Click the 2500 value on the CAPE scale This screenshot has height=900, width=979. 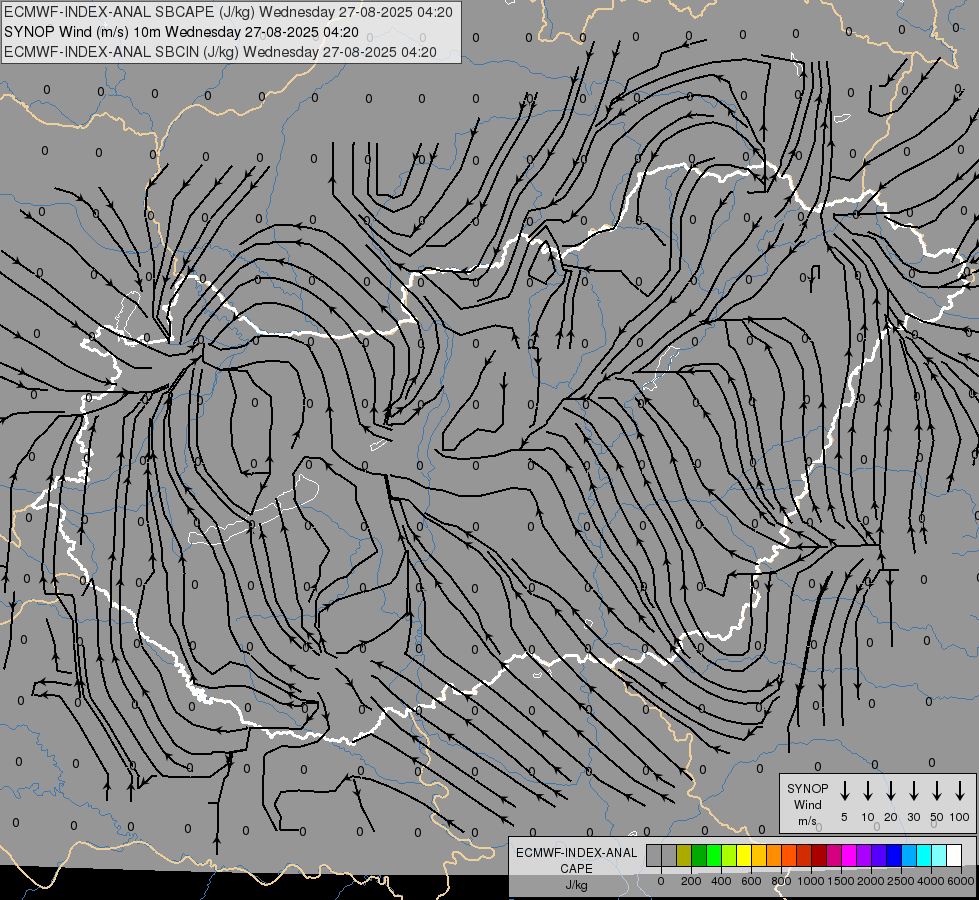(901, 881)
